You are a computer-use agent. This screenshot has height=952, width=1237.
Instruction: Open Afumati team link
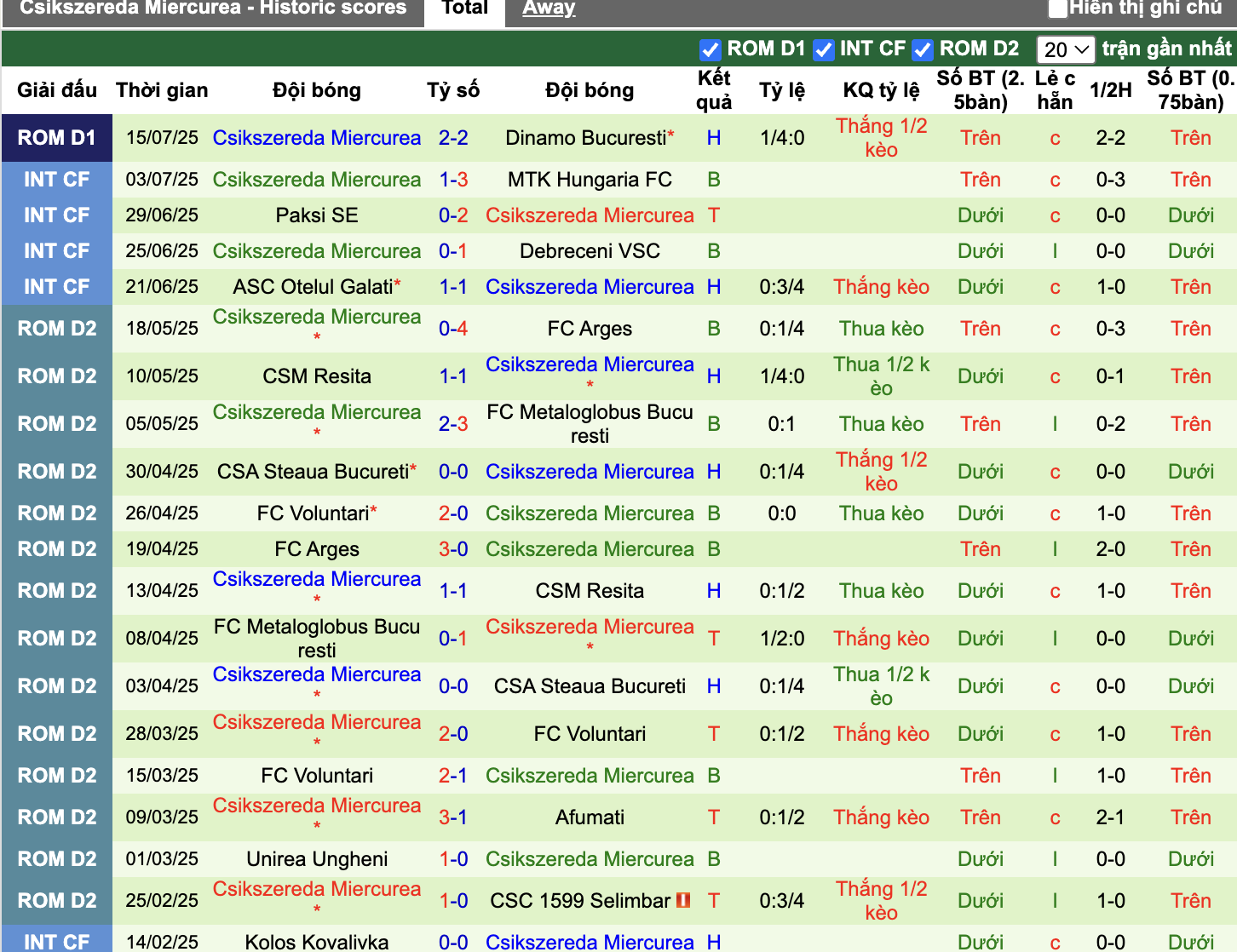coord(590,817)
